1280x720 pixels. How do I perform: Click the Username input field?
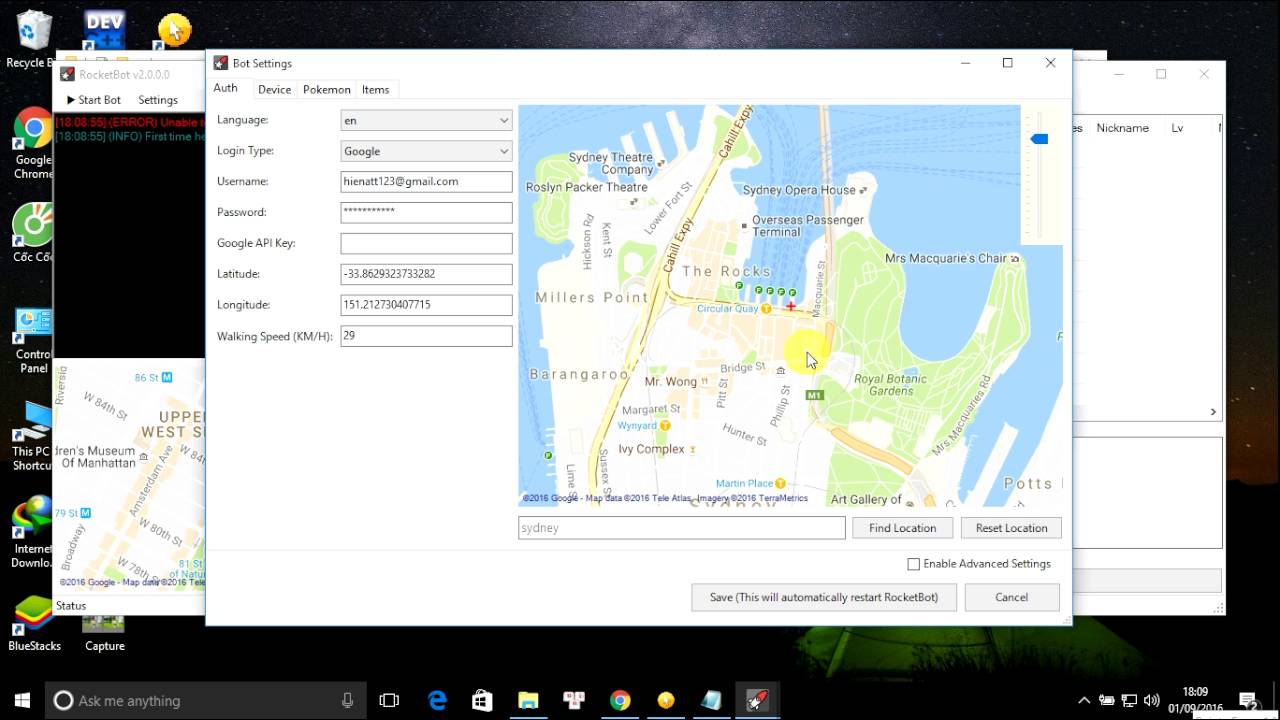(x=426, y=182)
